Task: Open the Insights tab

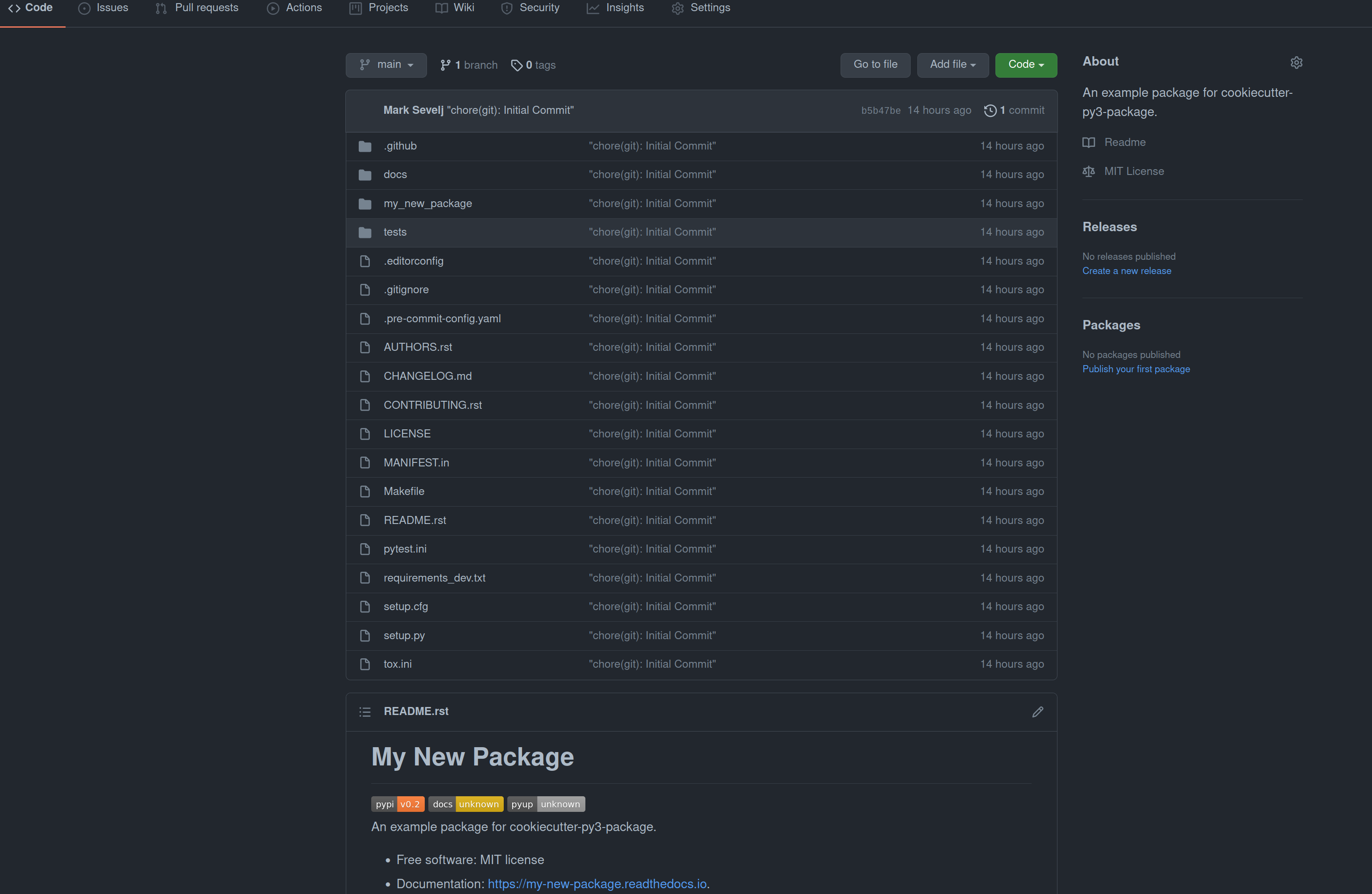Action: pyautogui.click(x=615, y=8)
